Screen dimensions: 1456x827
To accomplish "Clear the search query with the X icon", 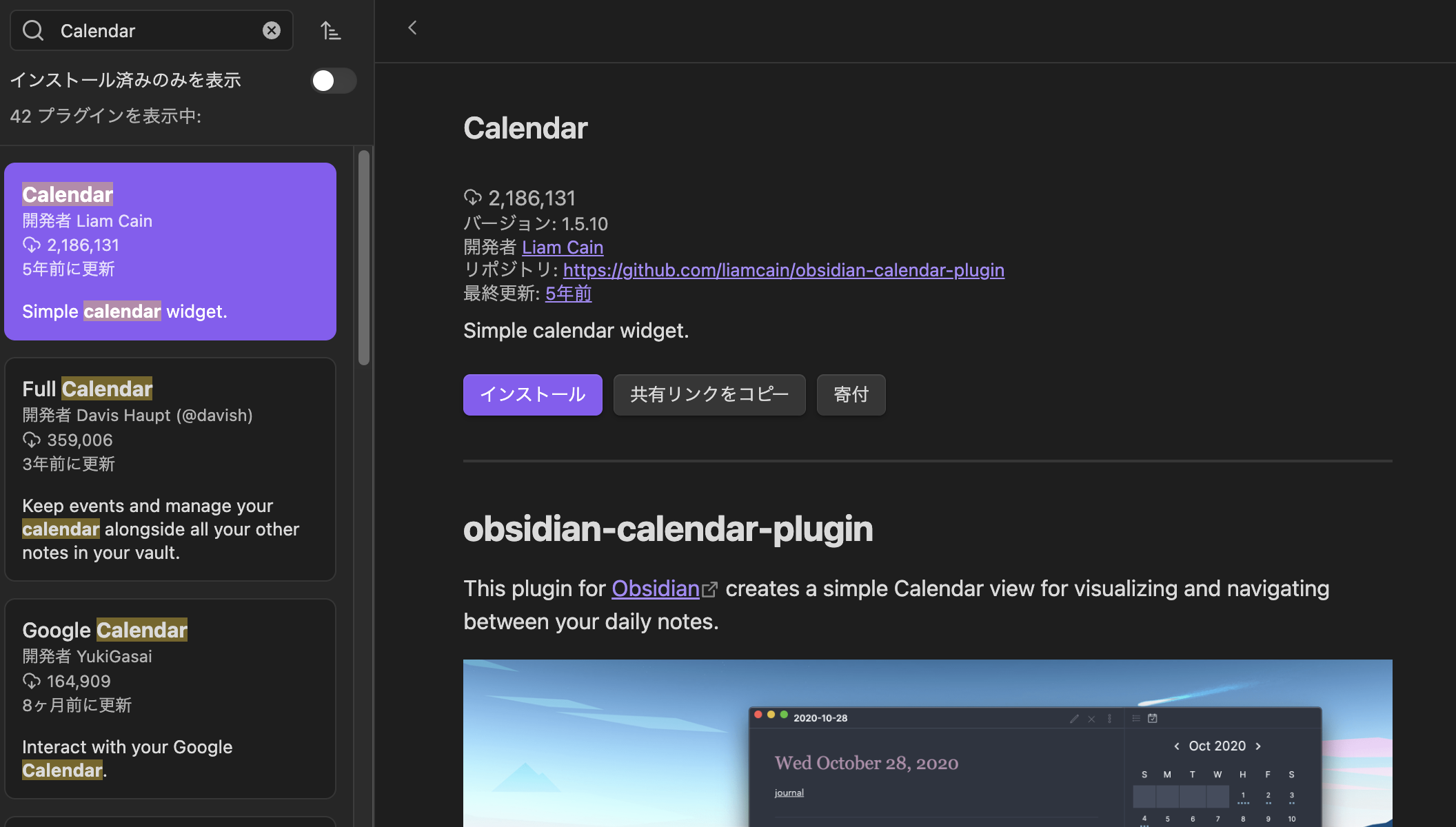I will tap(272, 30).
